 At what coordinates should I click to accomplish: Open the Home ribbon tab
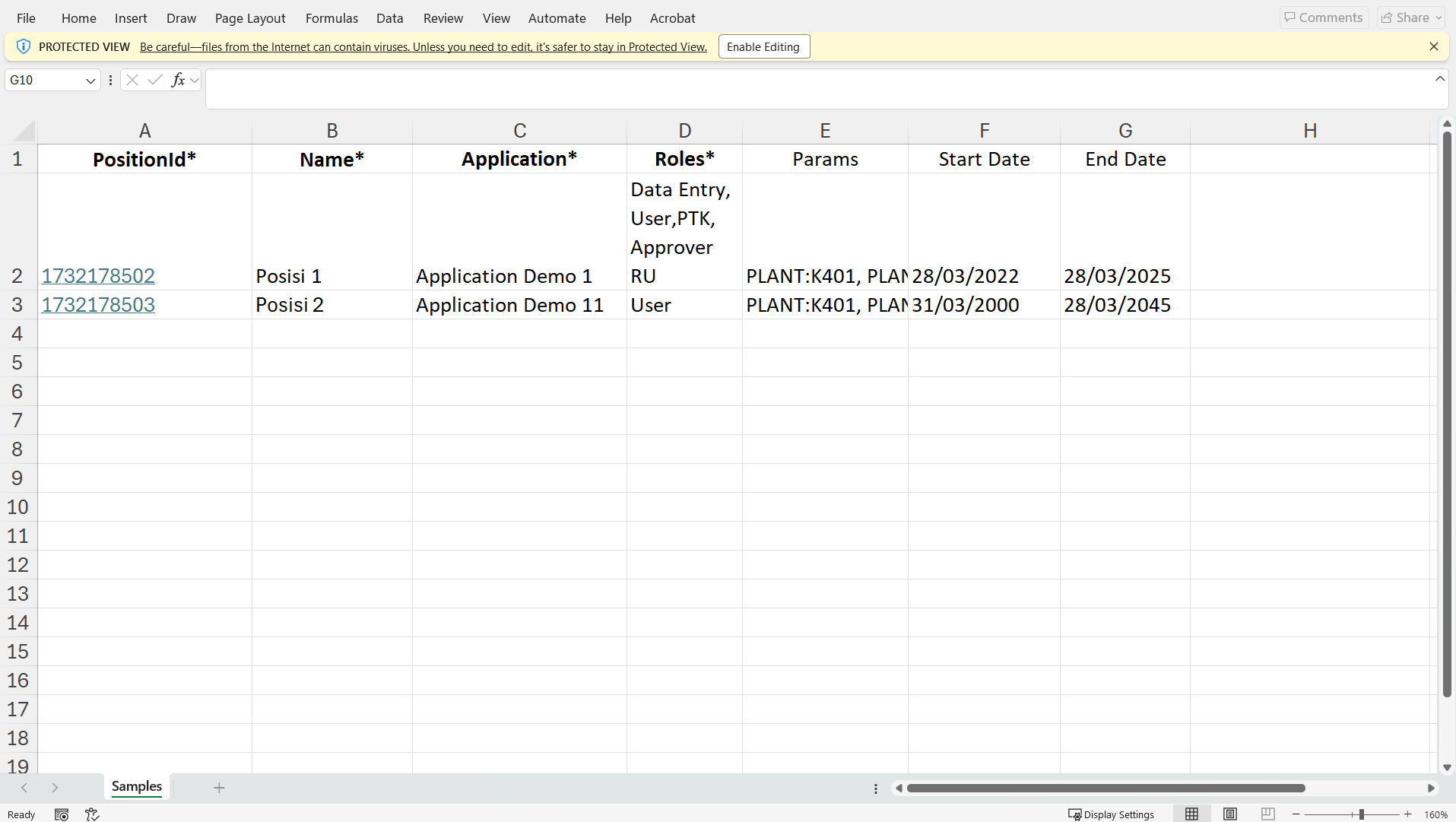coord(79,18)
